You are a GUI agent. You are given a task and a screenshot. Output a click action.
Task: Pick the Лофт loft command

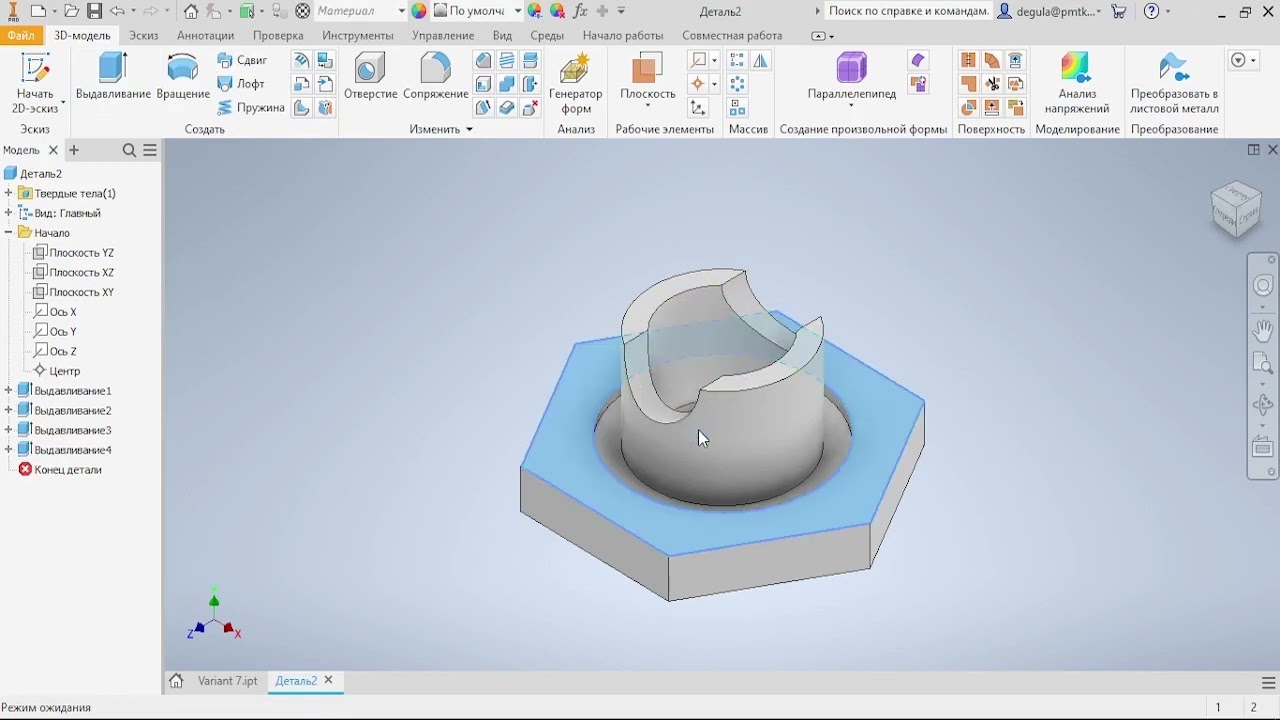click(241, 84)
